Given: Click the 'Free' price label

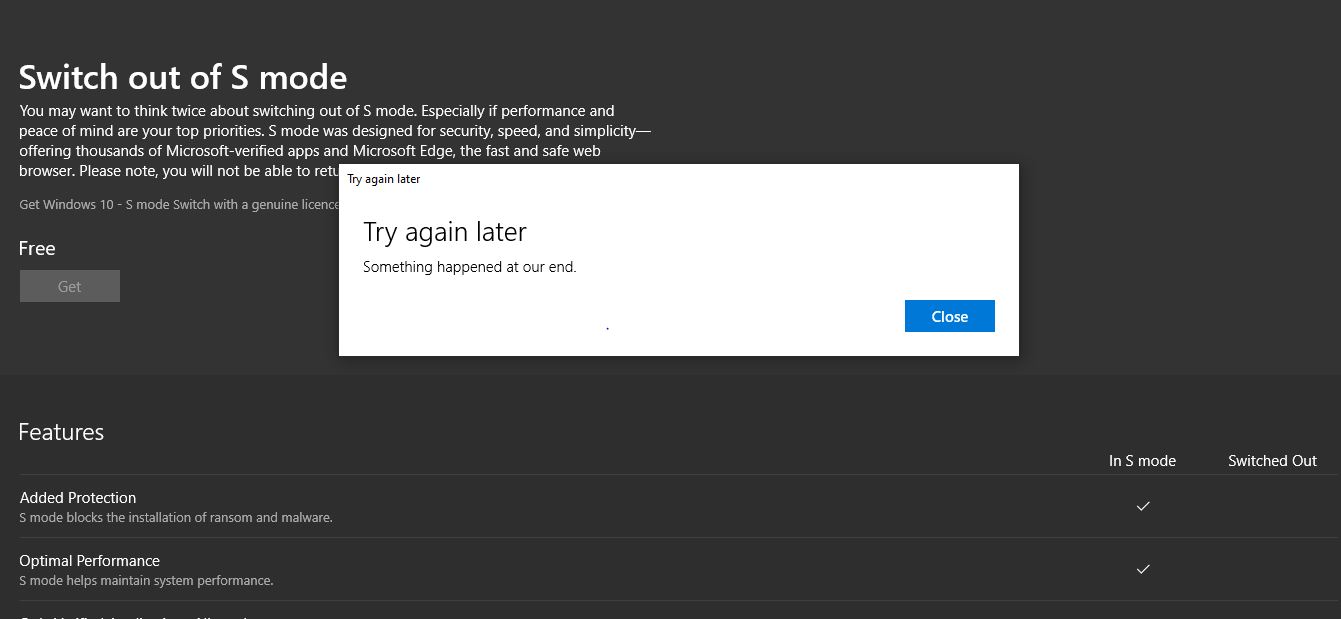Looking at the screenshot, I should [37, 248].
